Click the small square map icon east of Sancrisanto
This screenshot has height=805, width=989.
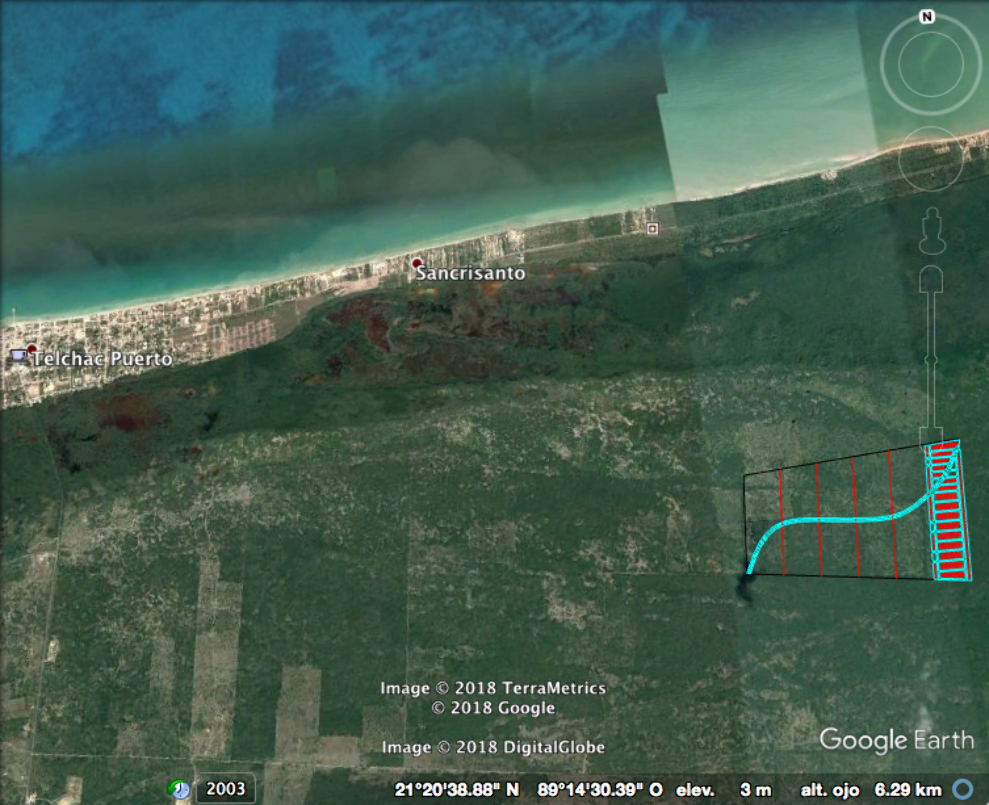[x=652, y=228]
